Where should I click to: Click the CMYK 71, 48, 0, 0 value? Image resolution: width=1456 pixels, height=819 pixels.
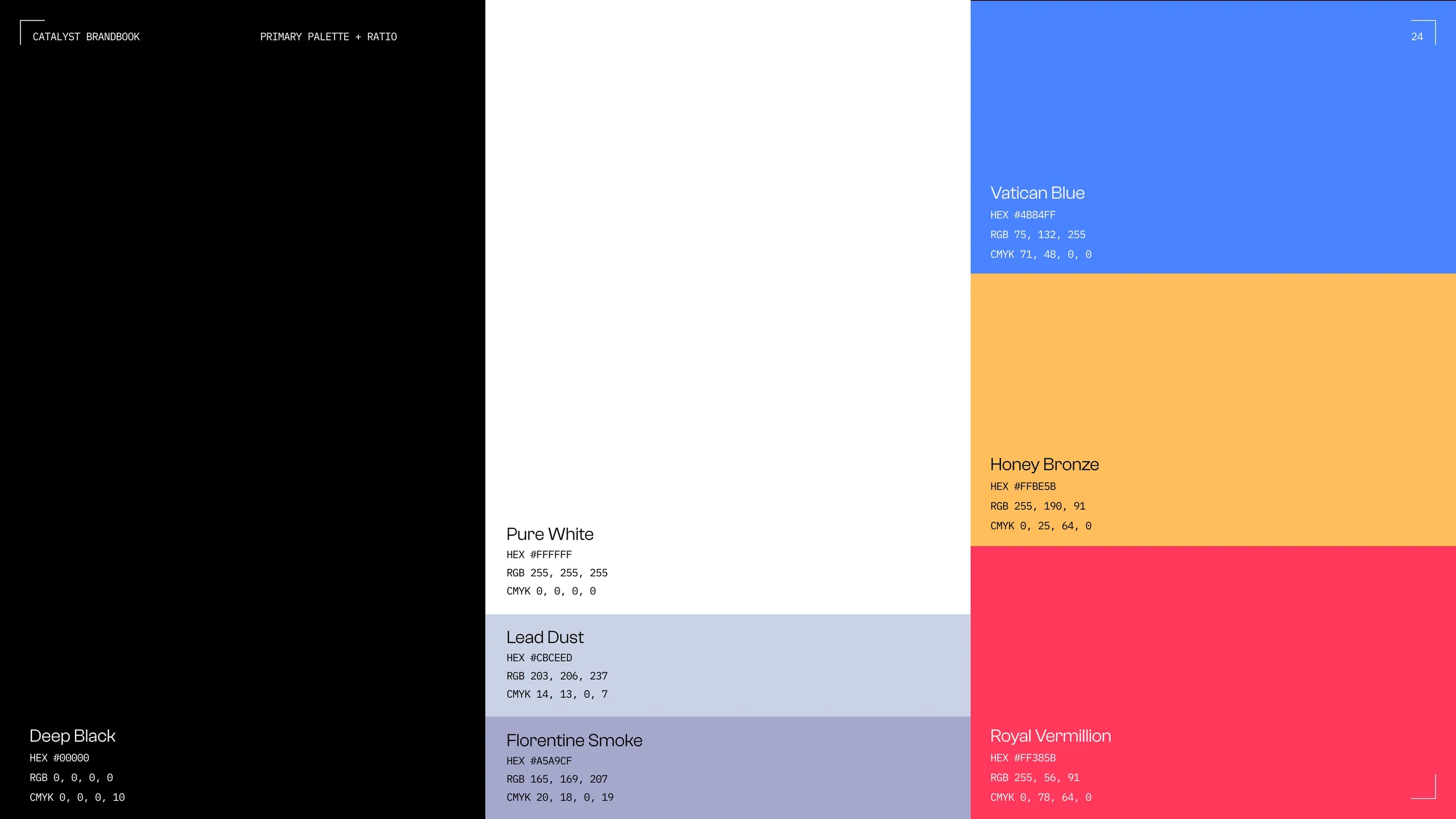coord(1040,255)
